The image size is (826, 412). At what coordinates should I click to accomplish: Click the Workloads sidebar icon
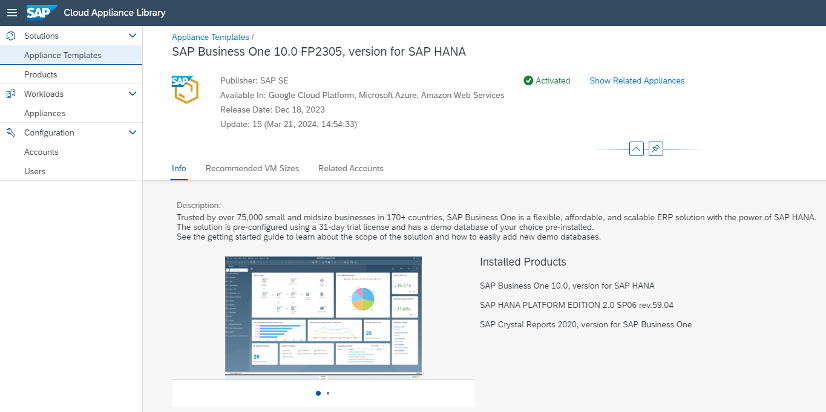coord(11,94)
